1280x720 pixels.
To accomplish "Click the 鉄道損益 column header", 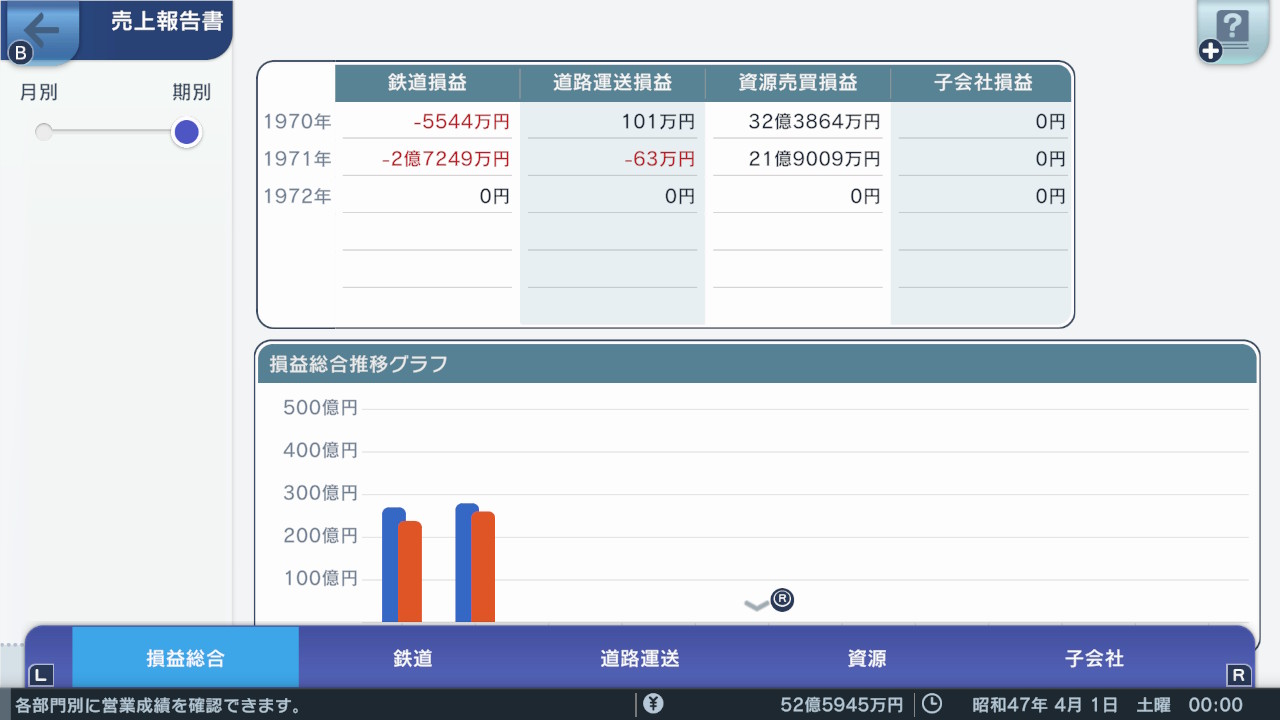I will click(x=427, y=84).
